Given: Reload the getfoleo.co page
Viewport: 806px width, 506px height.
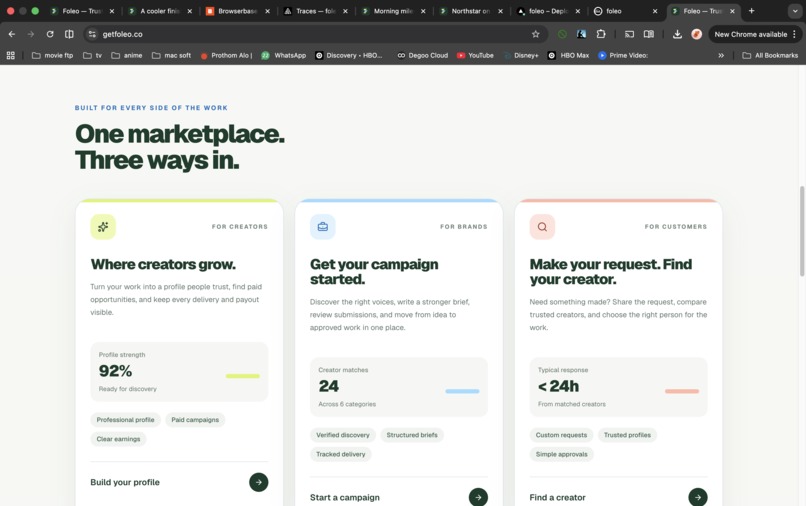Looking at the screenshot, I should pos(50,34).
